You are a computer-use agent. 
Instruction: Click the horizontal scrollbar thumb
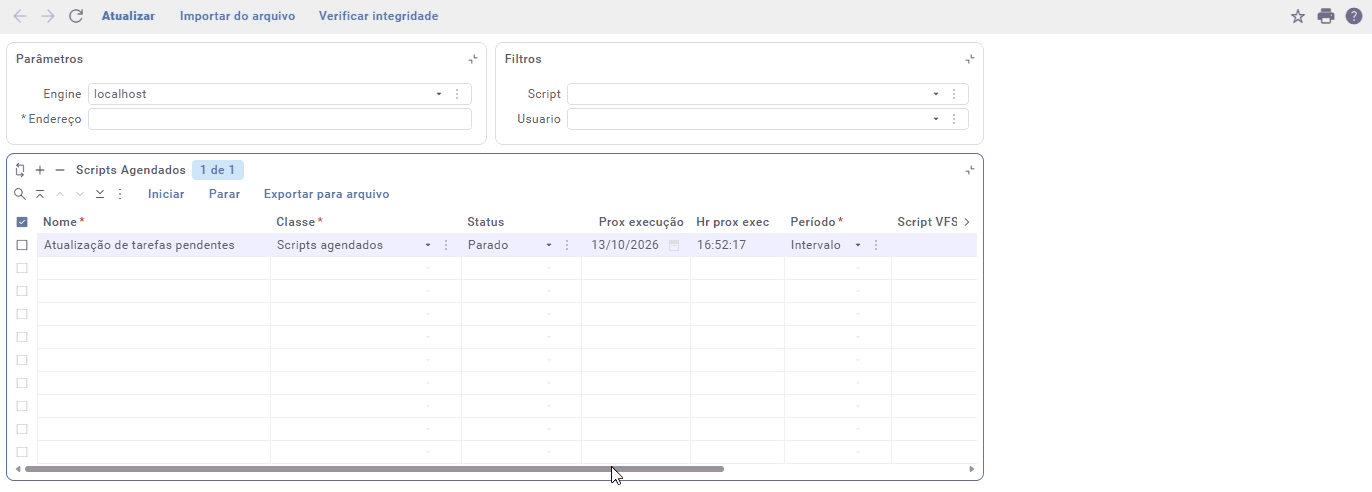(374, 469)
